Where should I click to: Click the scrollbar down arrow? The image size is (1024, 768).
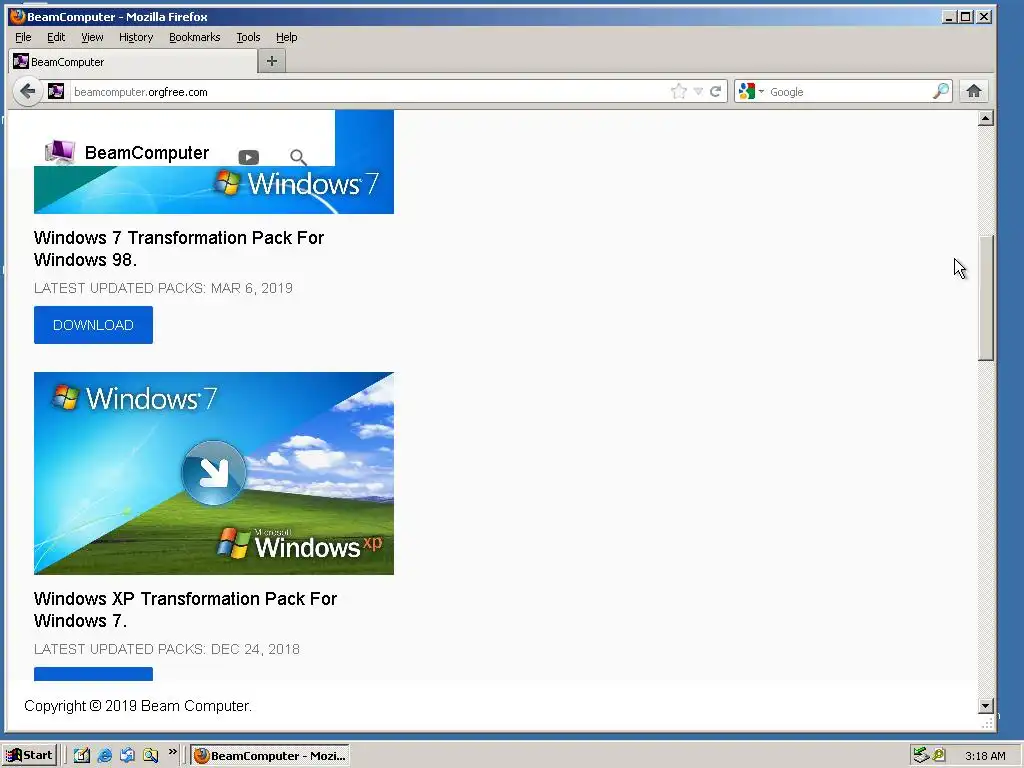[x=986, y=705]
